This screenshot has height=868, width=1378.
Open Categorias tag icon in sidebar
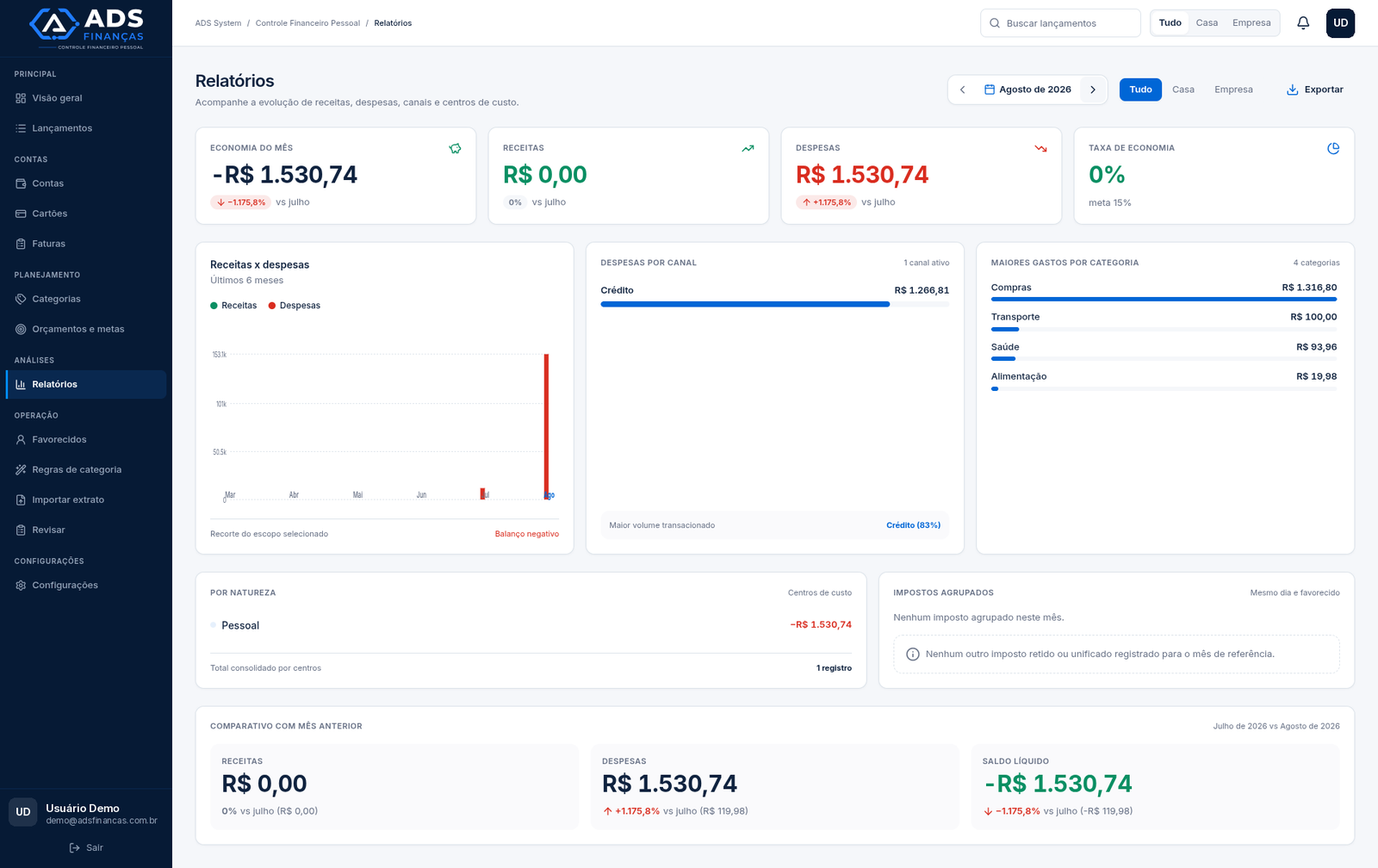(21, 299)
